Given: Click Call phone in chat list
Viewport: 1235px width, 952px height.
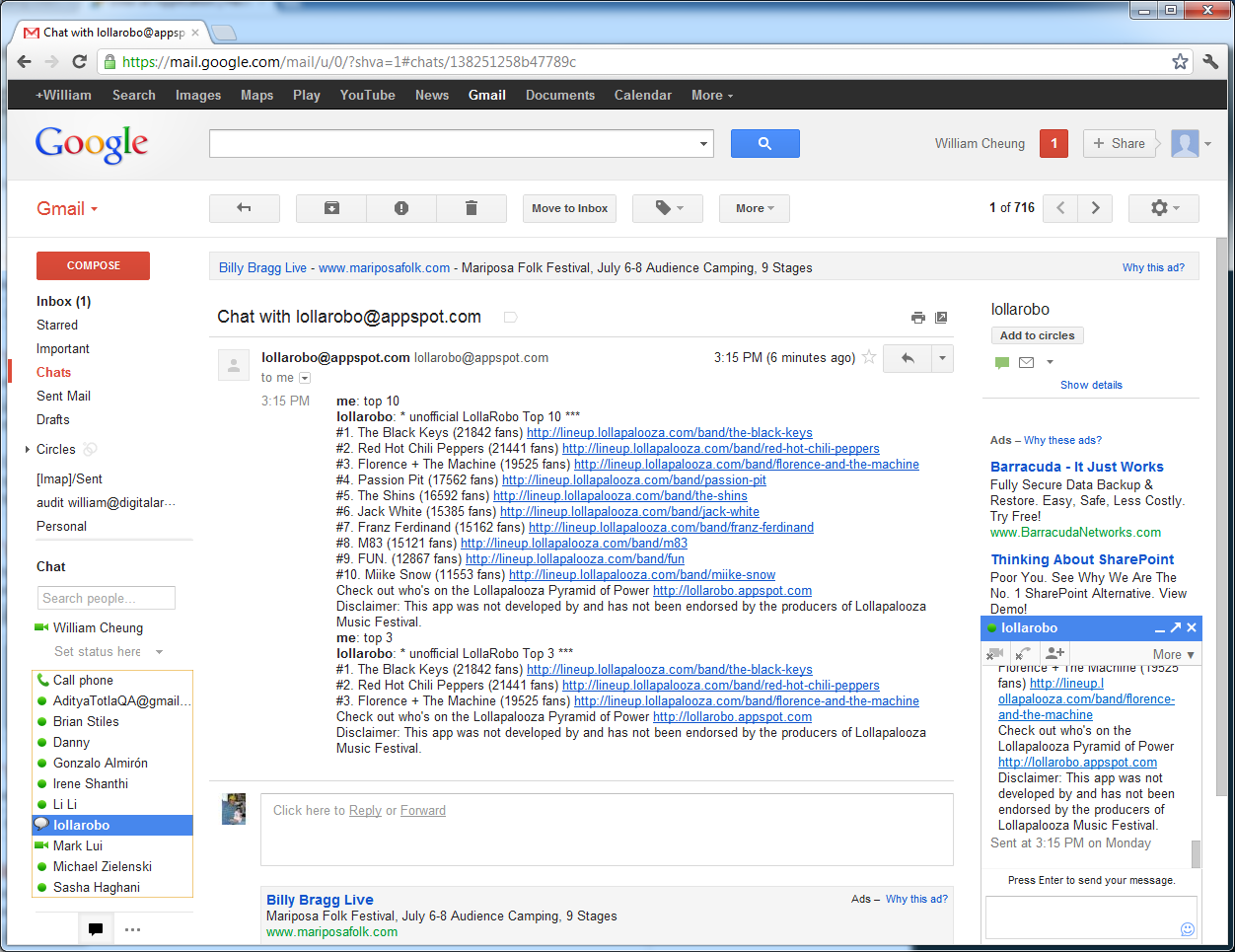Looking at the screenshot, I should pyautogui.click(x=83, y=680).
